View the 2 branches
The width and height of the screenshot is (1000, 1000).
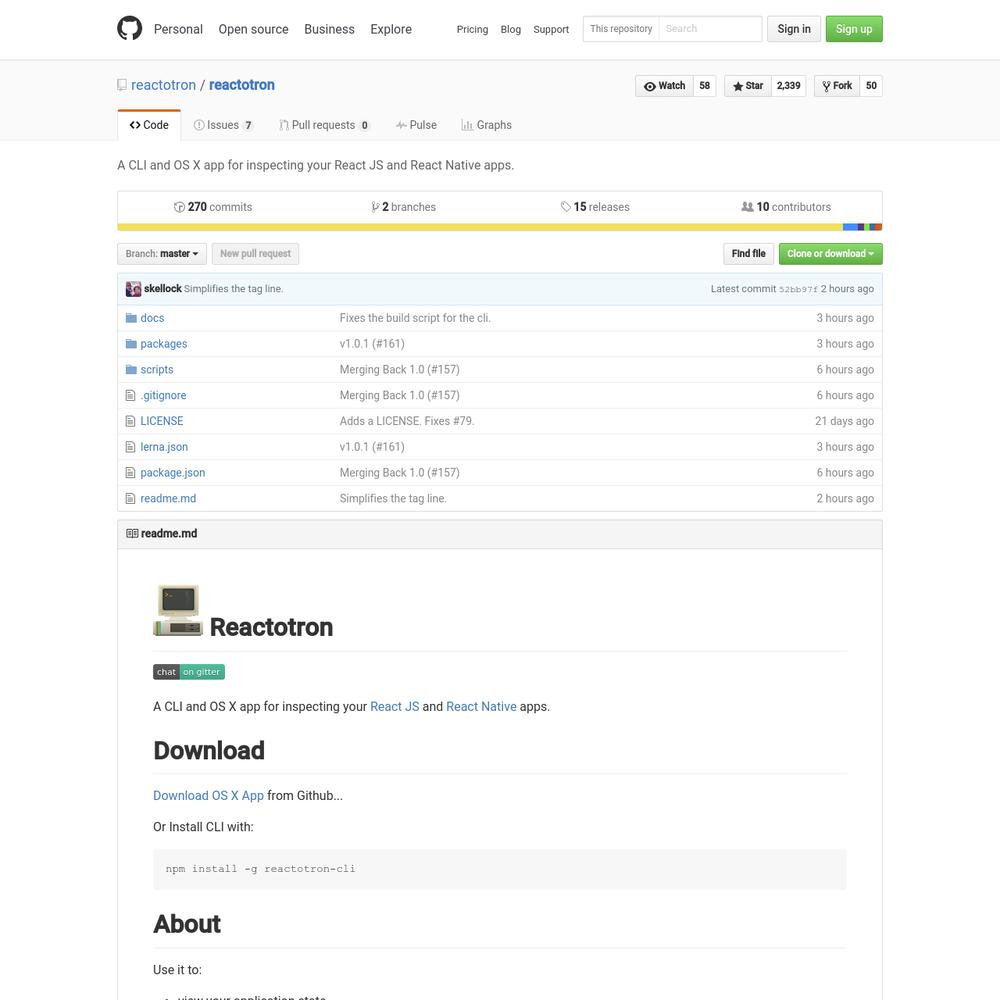tap(404, 207)
